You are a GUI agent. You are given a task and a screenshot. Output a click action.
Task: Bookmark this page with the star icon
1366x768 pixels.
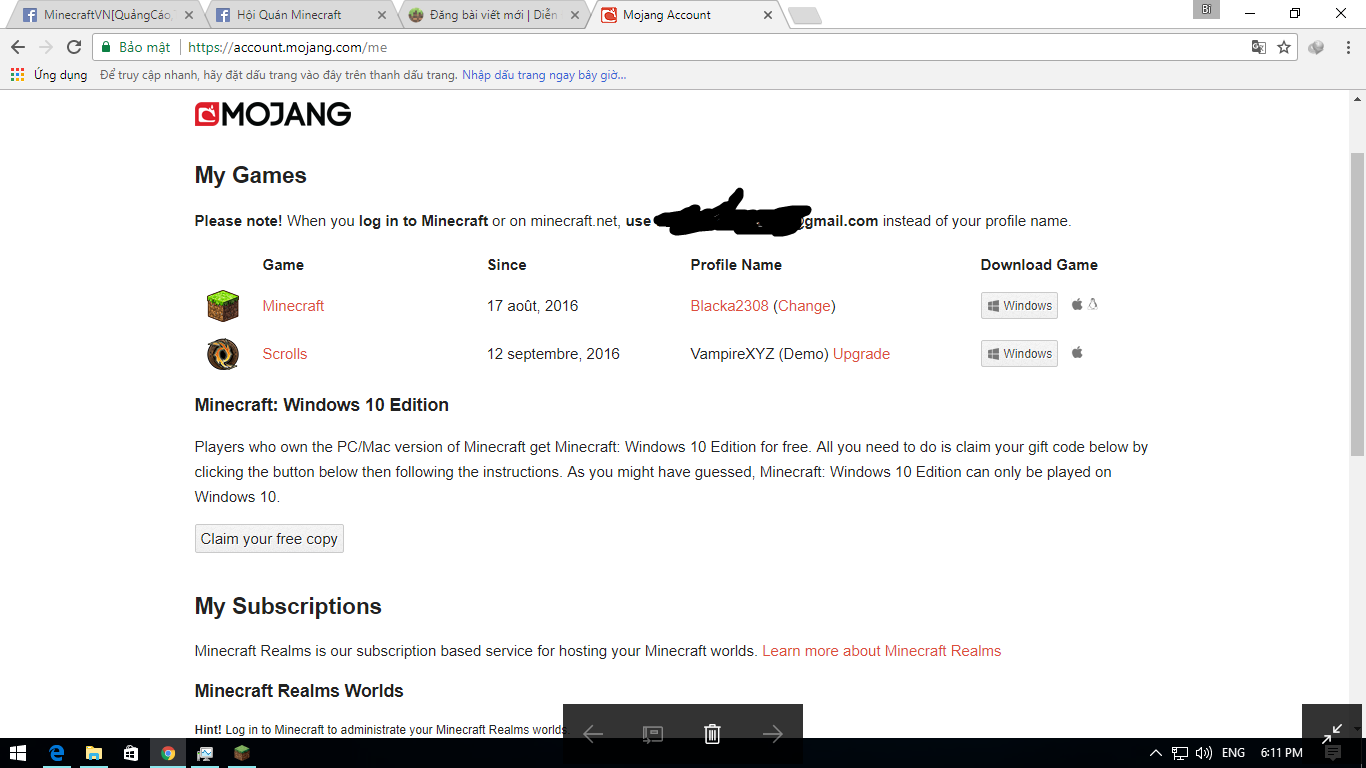click(x=1284, y=47)
